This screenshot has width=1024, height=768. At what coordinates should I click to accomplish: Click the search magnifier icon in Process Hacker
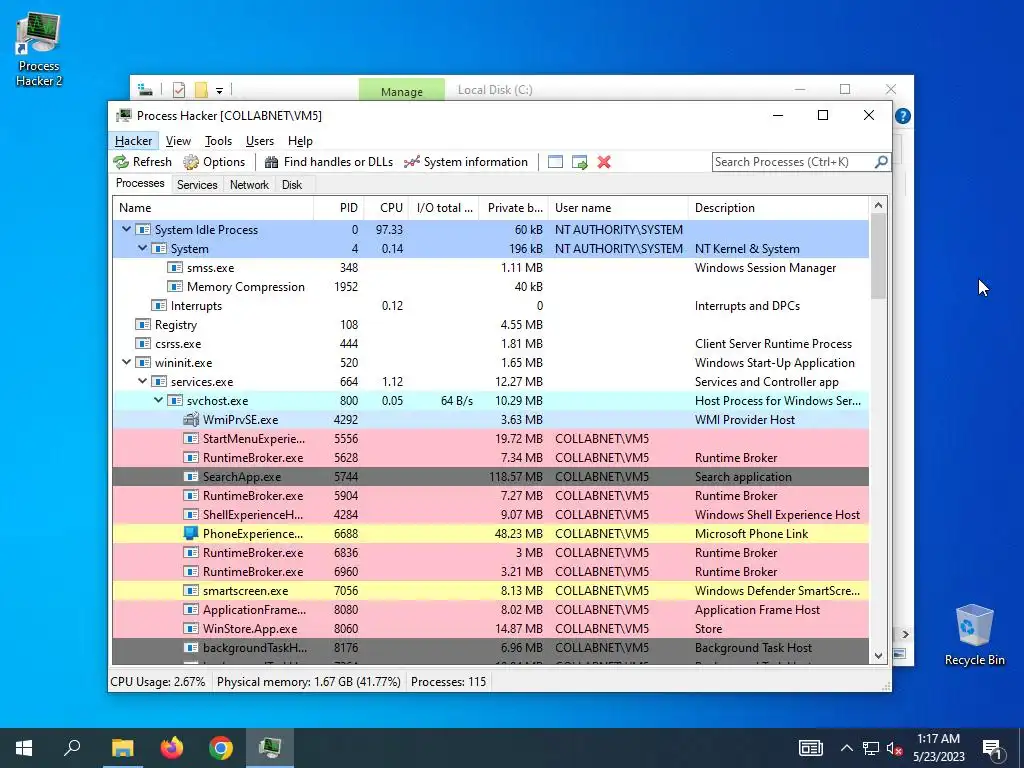[x=881, y=161]
